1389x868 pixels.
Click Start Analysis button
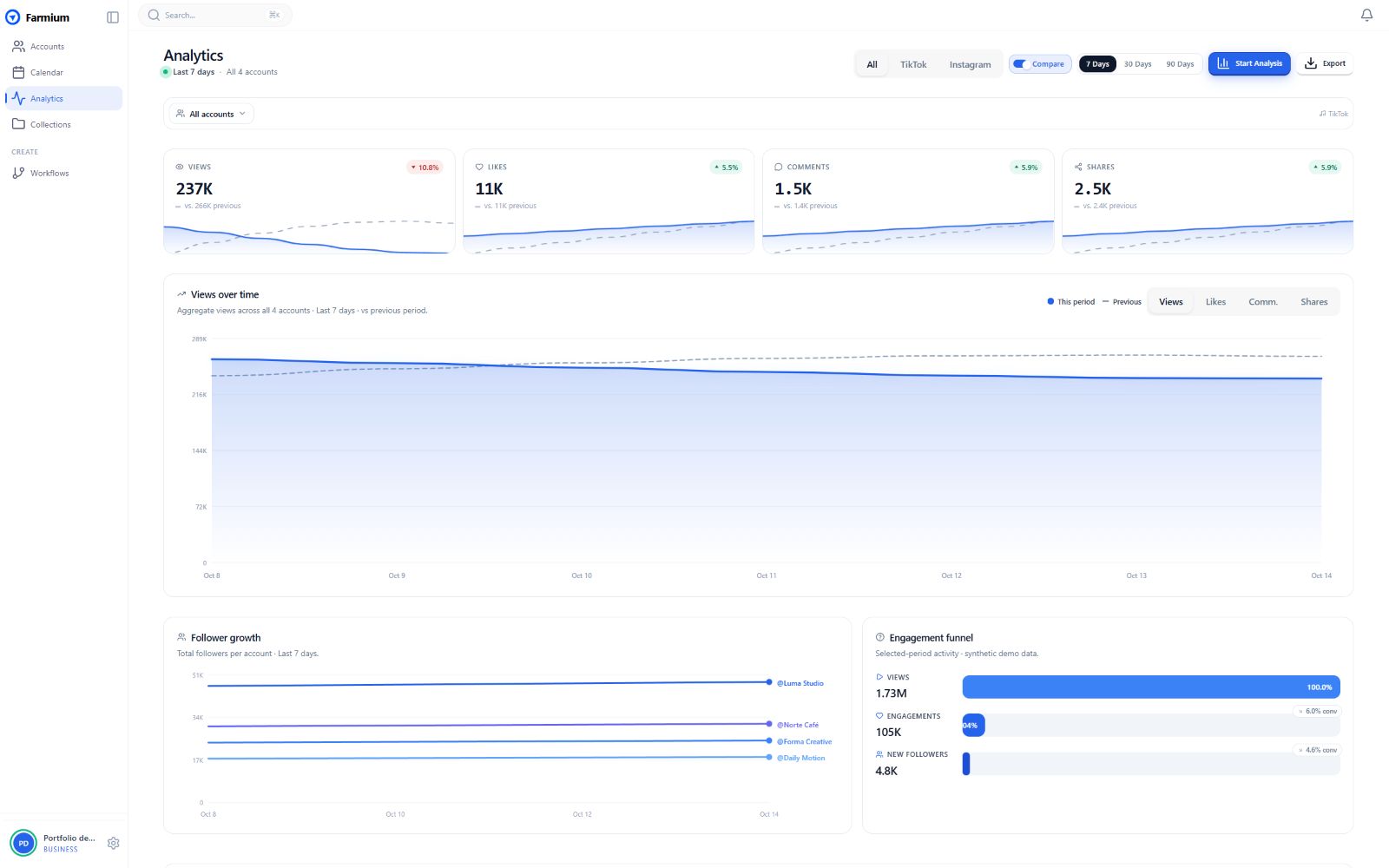[x=1249, y=63]
